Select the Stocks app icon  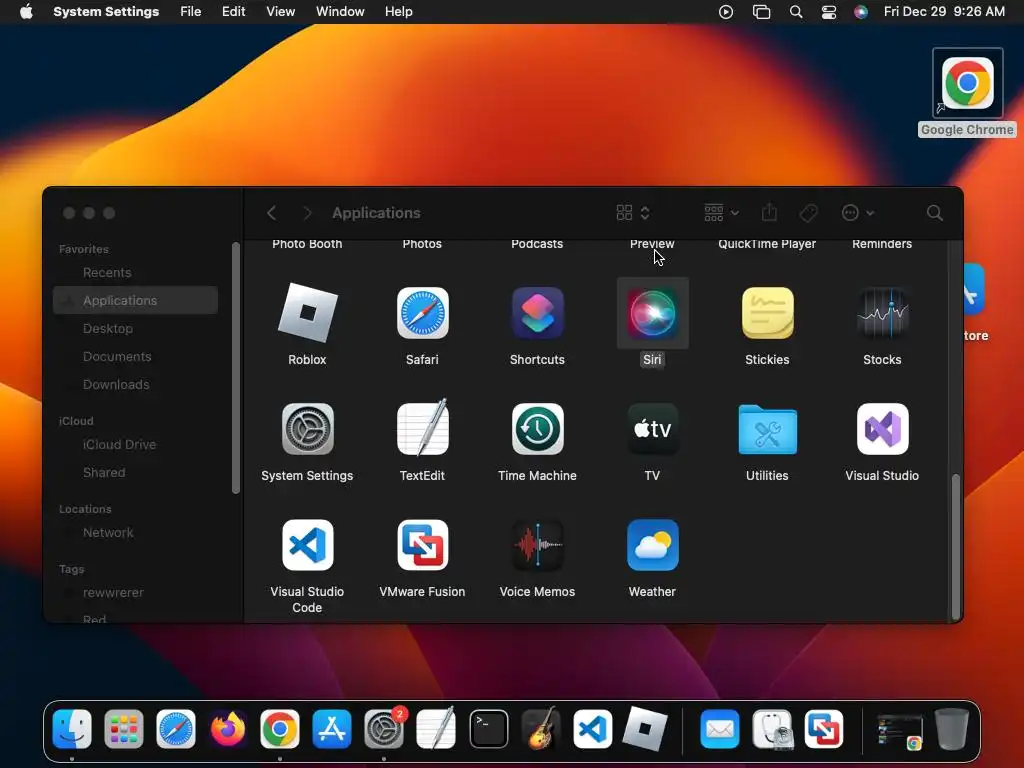[x=882, y=313]
